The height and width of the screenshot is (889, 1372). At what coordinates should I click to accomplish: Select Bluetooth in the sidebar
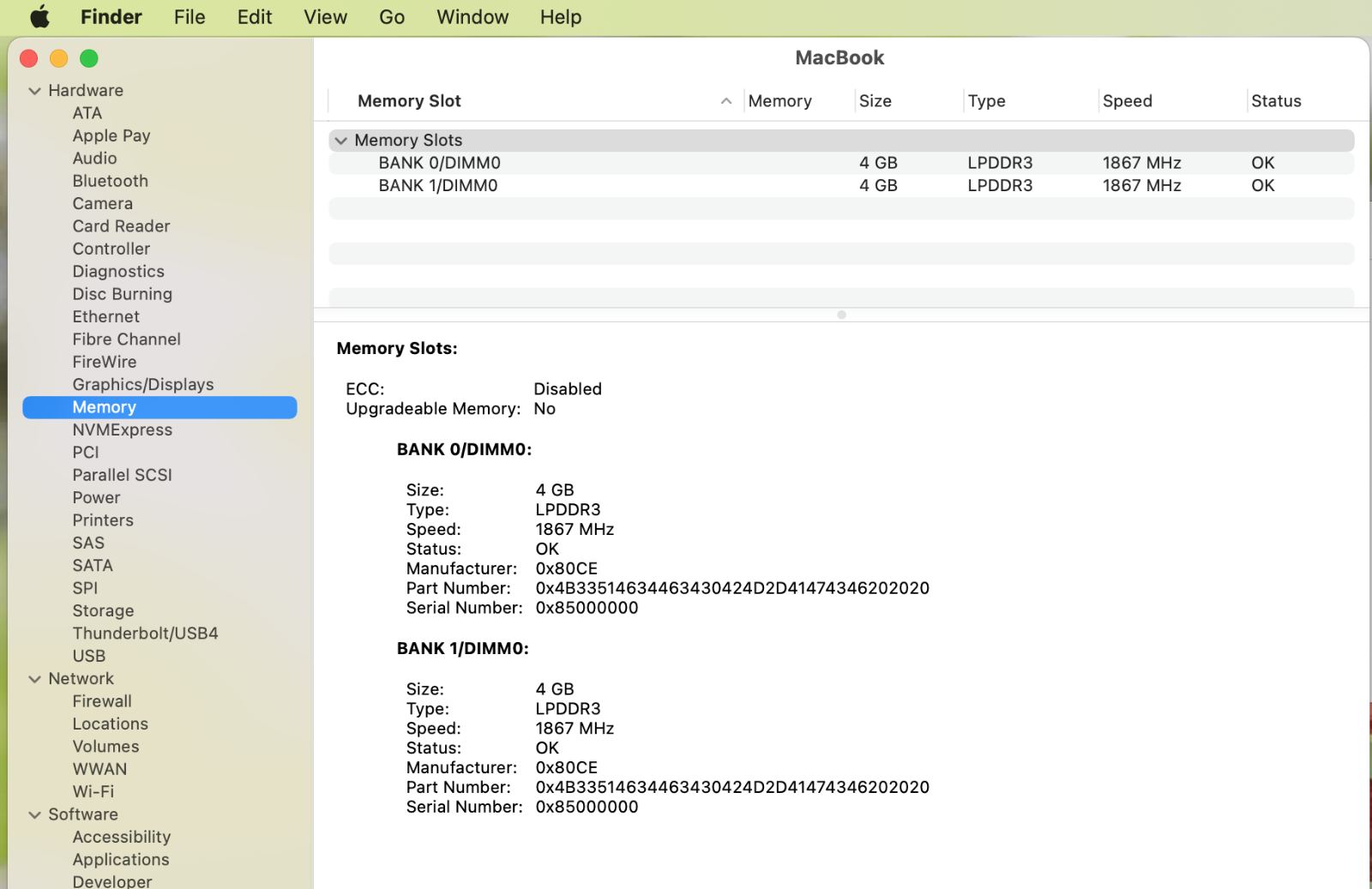tap(111, 181)
